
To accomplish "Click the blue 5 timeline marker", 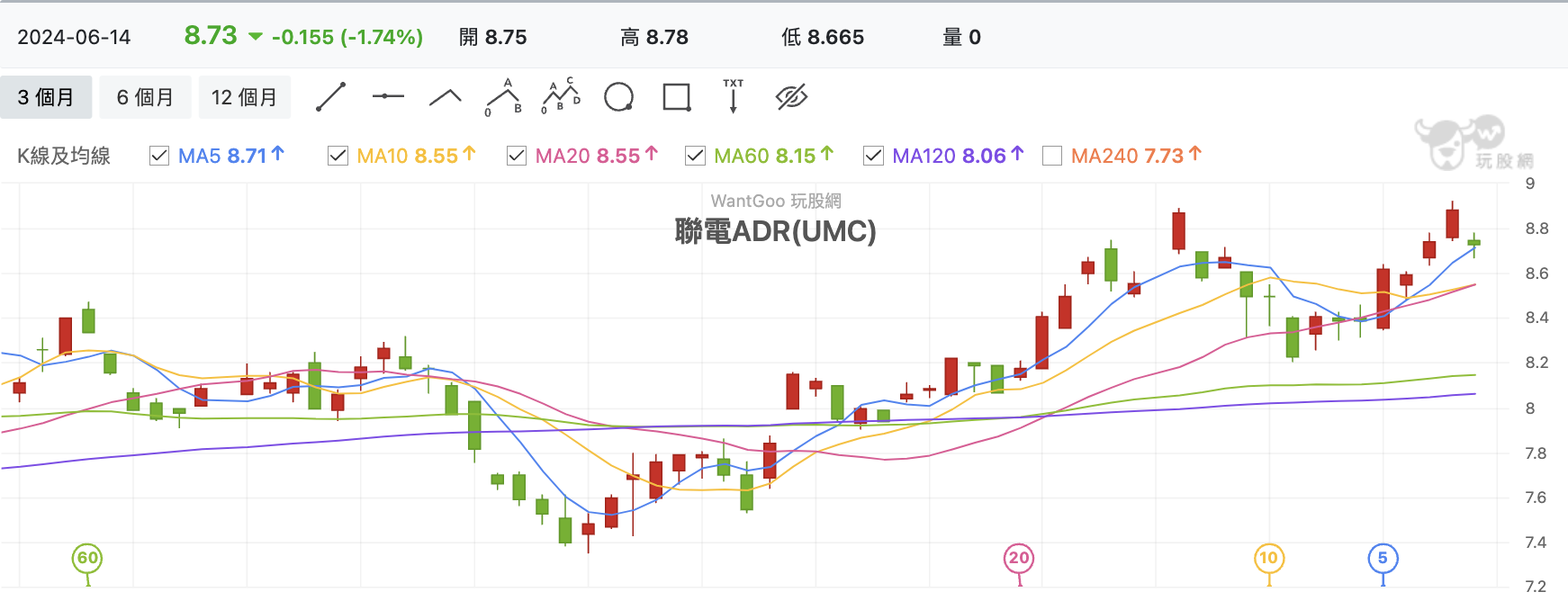I will pyautogui.click(x=1383, y=558).
